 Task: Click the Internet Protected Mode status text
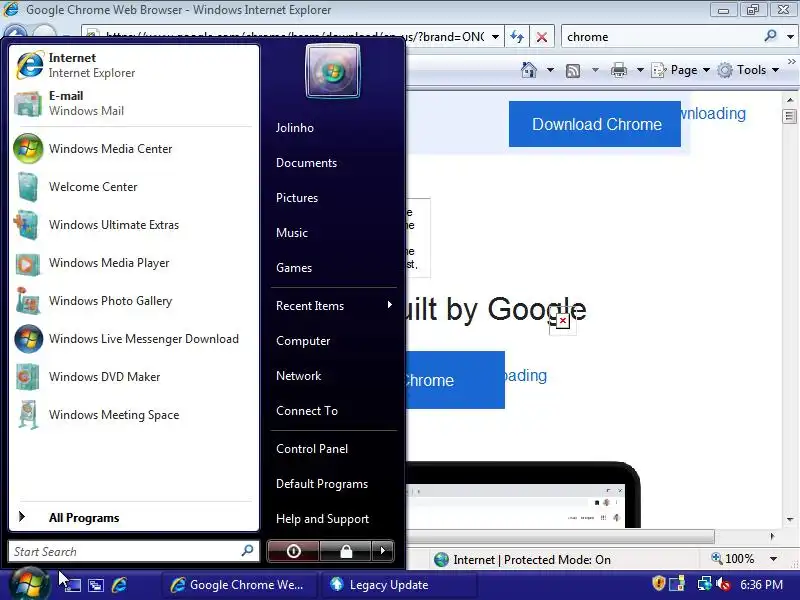(x=532, y=560)
